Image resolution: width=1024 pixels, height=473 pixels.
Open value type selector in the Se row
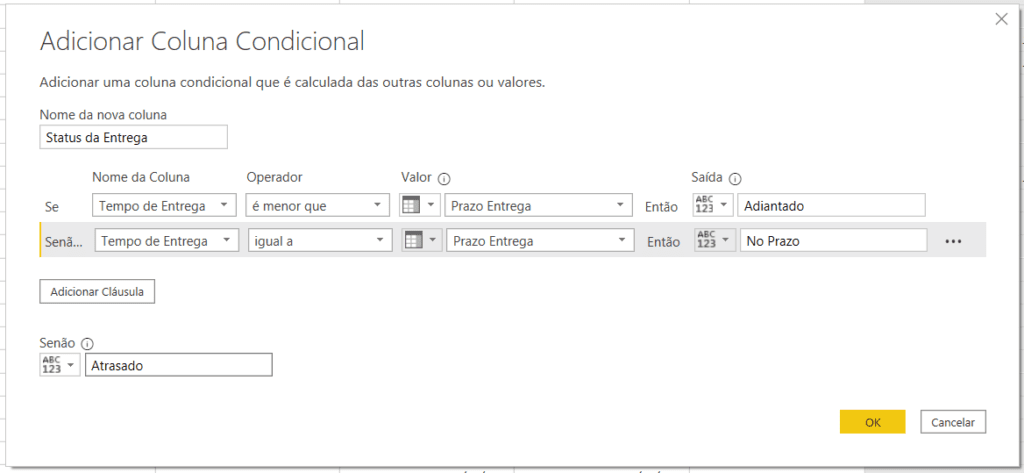coord(419,205)
